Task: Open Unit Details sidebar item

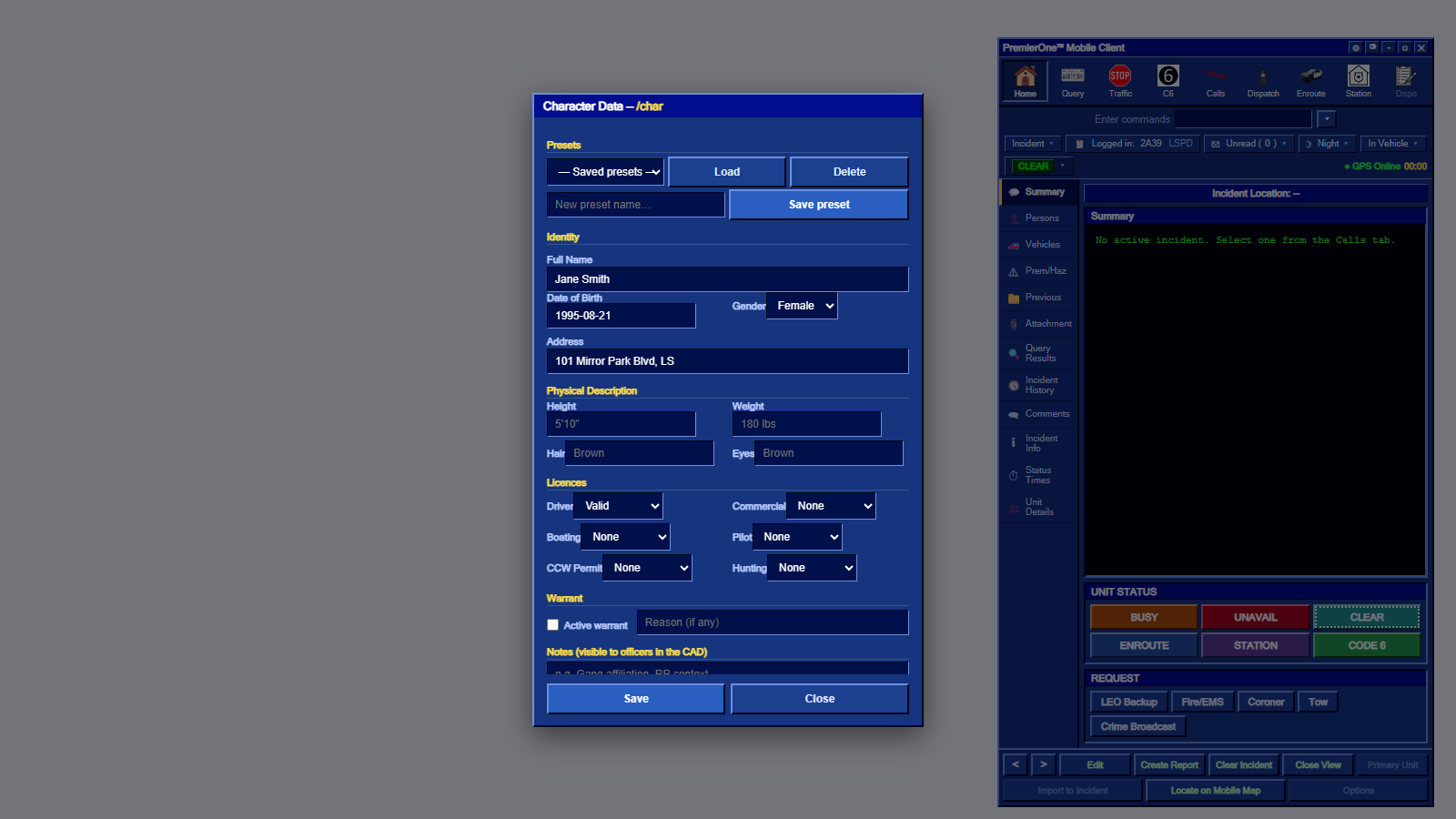Action: click(1039, 507)
